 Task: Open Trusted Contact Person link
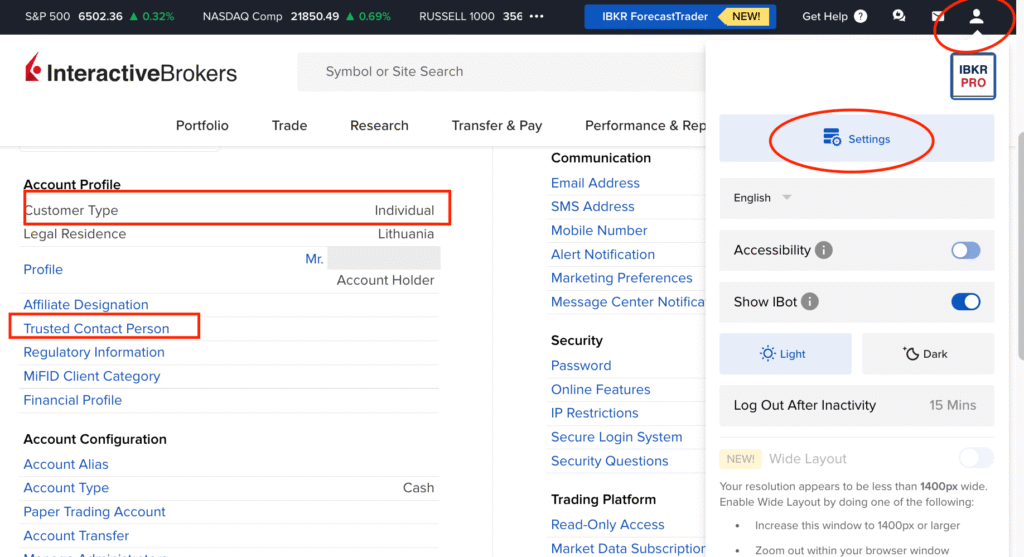tap(96, 328)
